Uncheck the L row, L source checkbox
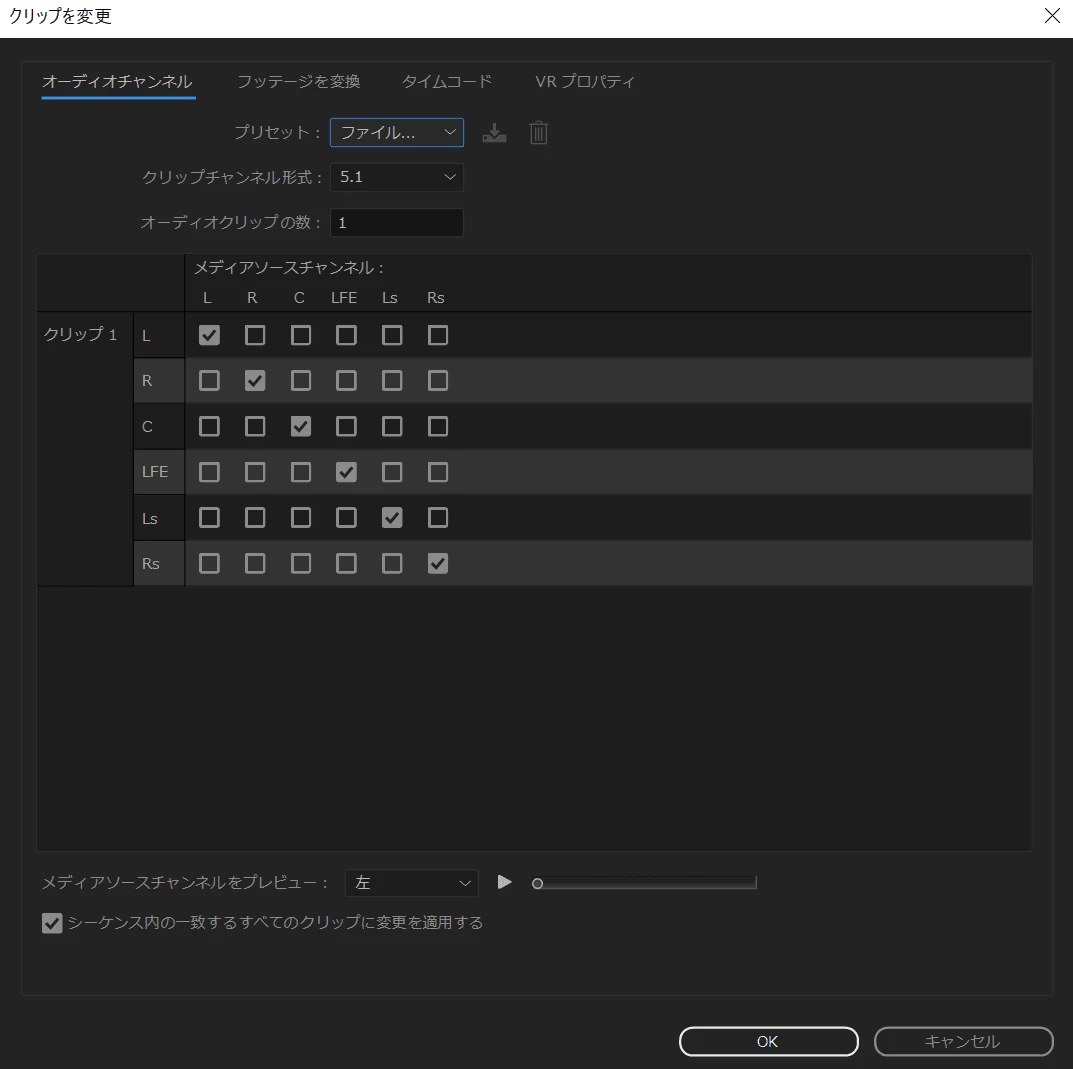 coord(209,335)
